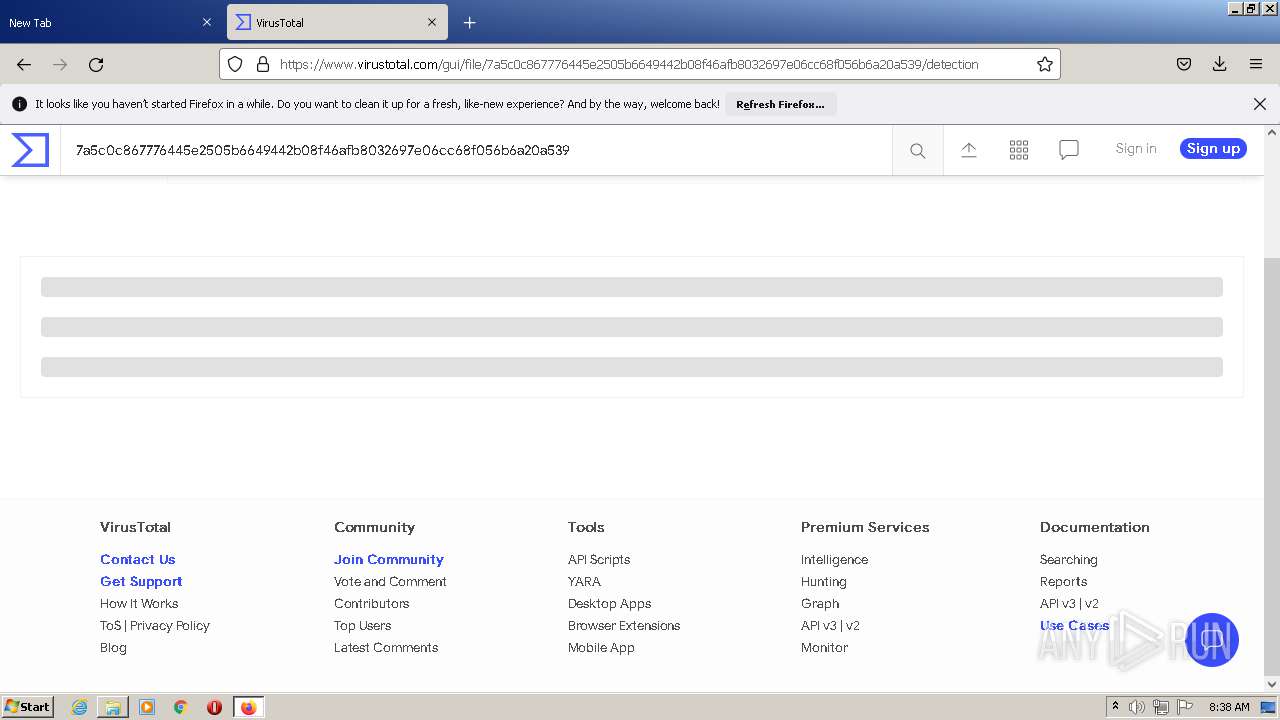
Task: Open the blue chat bubble widget
Action: (1212, 640)
